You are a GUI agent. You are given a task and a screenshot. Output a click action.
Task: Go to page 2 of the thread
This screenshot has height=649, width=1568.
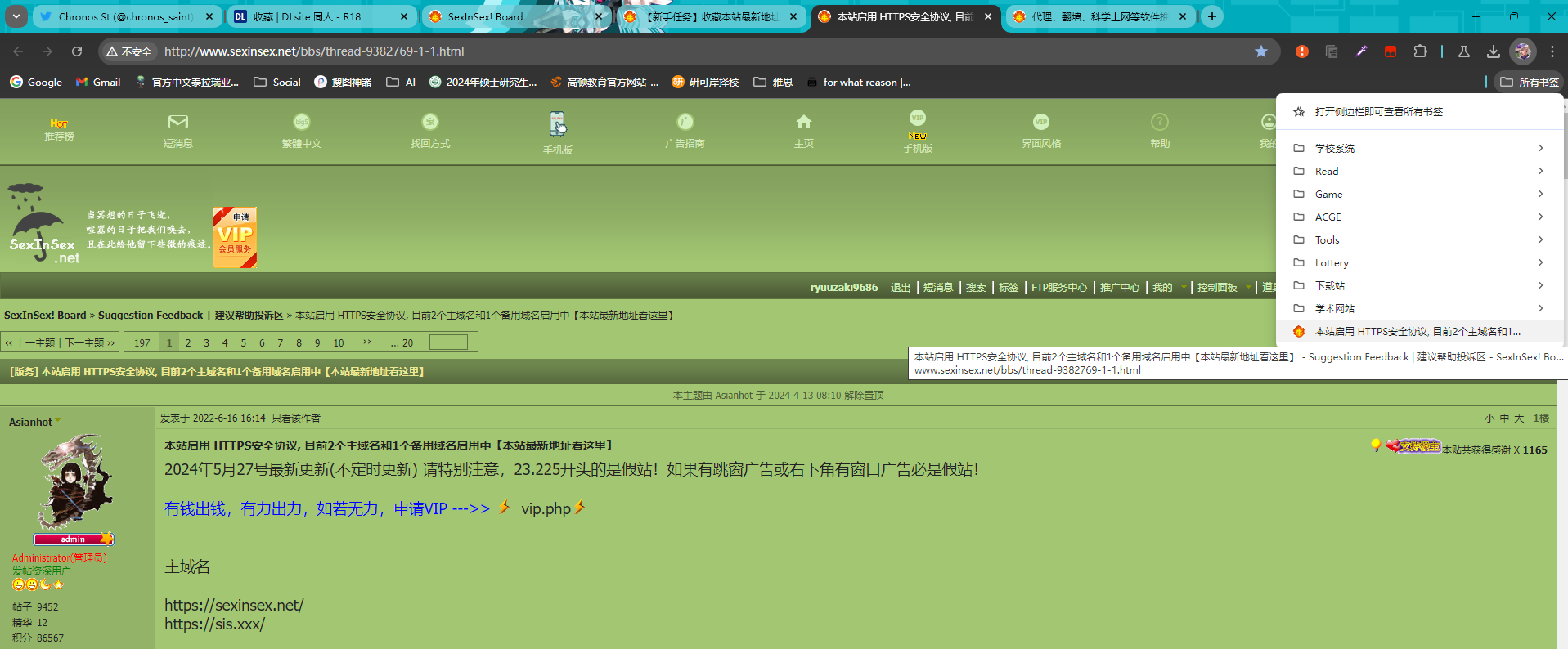pyautogui.click(x=188, y=342)
